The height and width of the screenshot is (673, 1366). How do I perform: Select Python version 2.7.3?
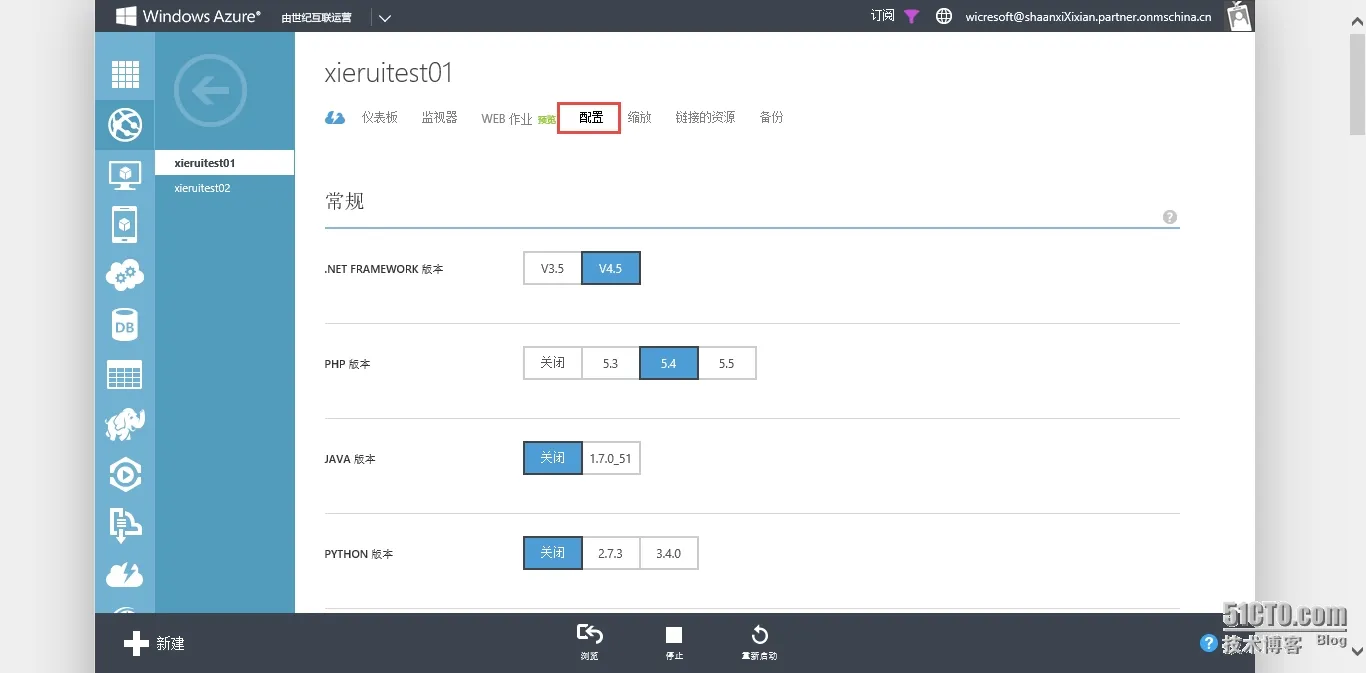coord(611,553)
